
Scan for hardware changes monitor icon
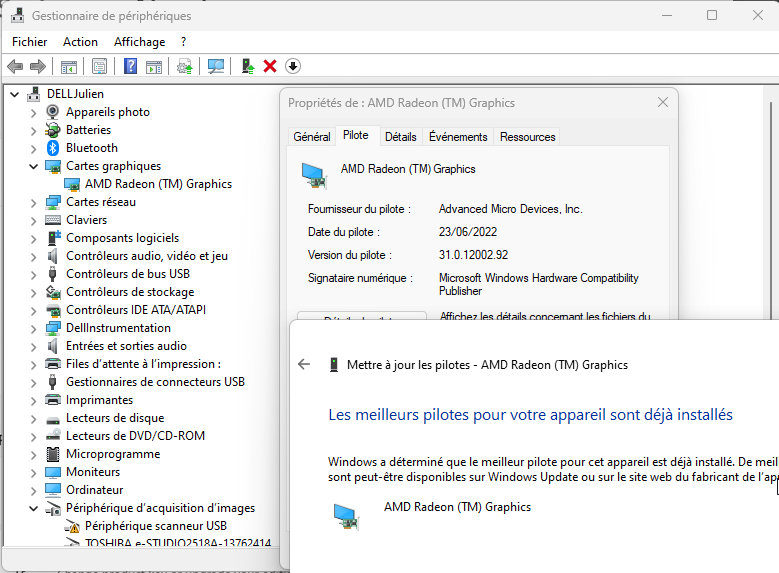(x=216, y=66)
